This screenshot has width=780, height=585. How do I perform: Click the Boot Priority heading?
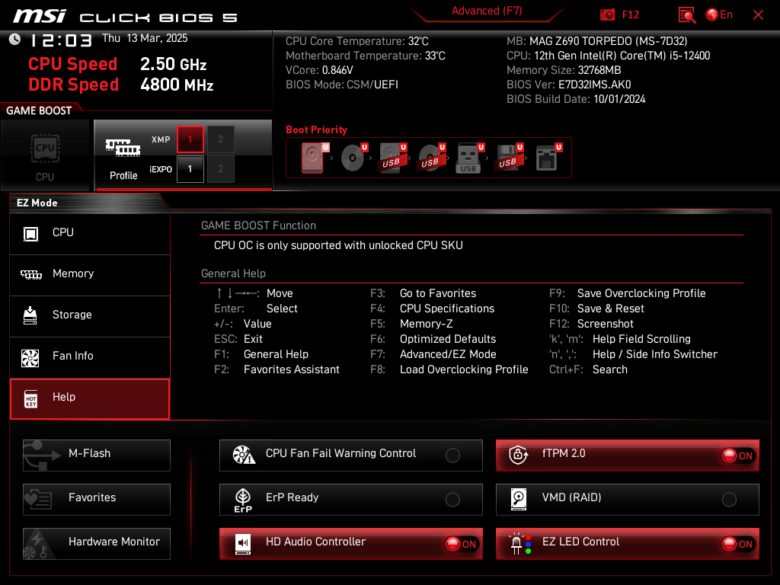316,130
